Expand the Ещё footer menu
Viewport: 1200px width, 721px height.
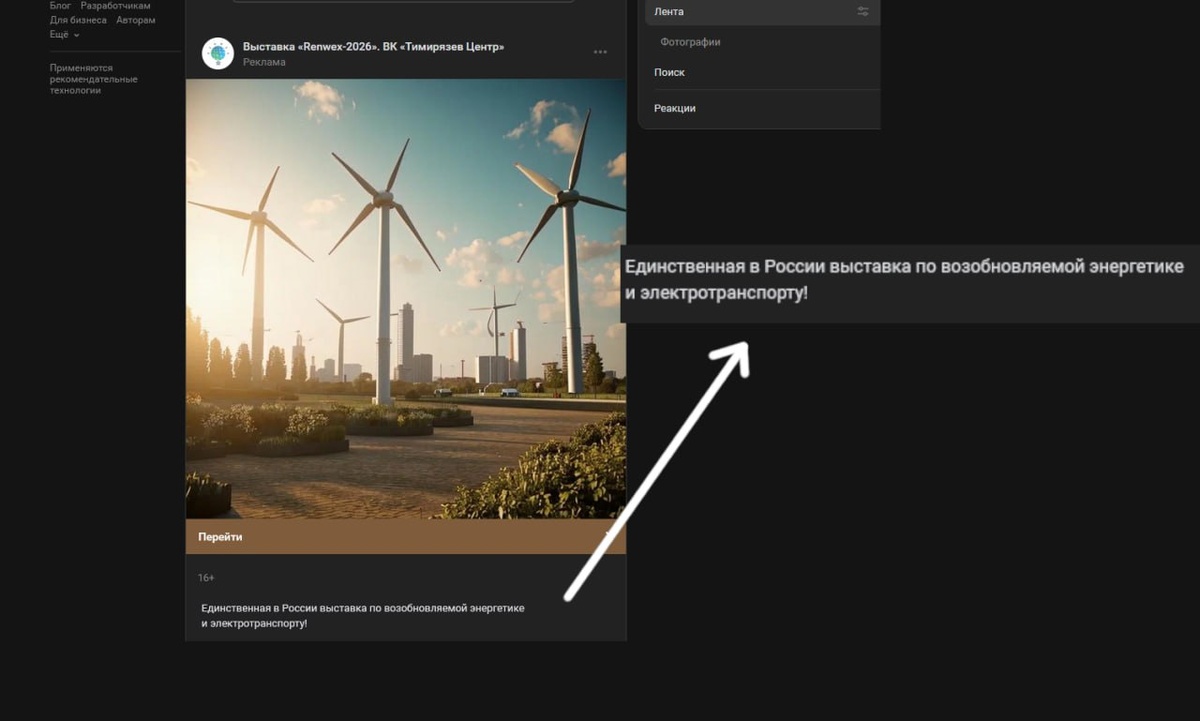pyautogui.click(x=64, y=34)
